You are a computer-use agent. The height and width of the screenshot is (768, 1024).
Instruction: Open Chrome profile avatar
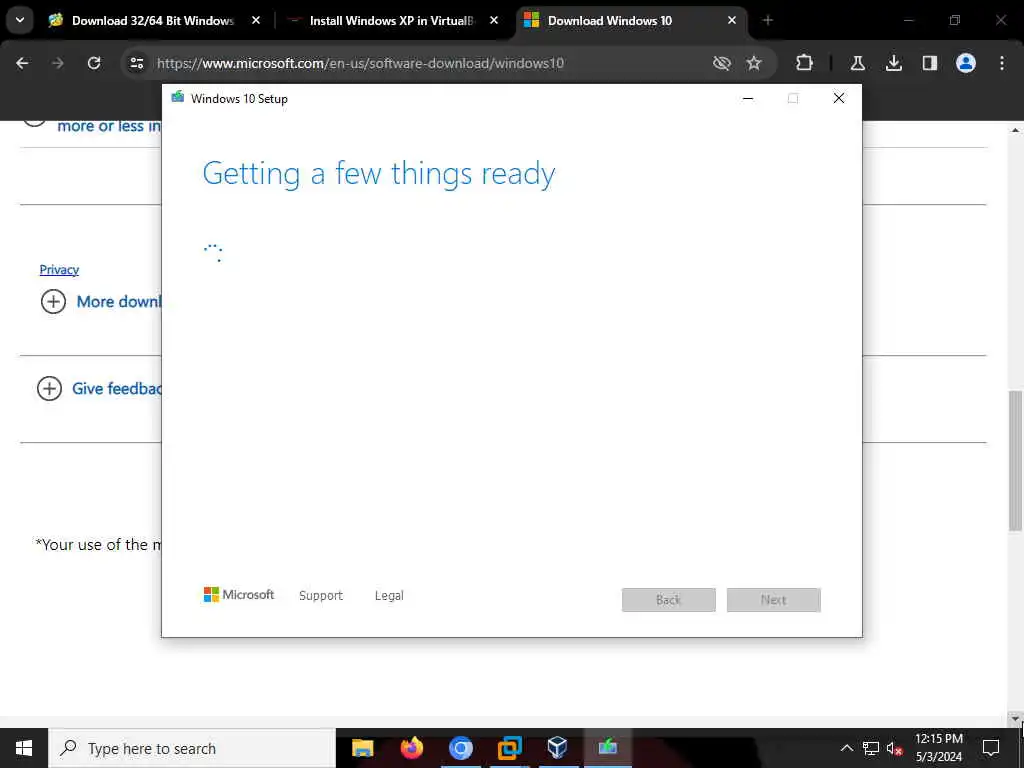966,63
